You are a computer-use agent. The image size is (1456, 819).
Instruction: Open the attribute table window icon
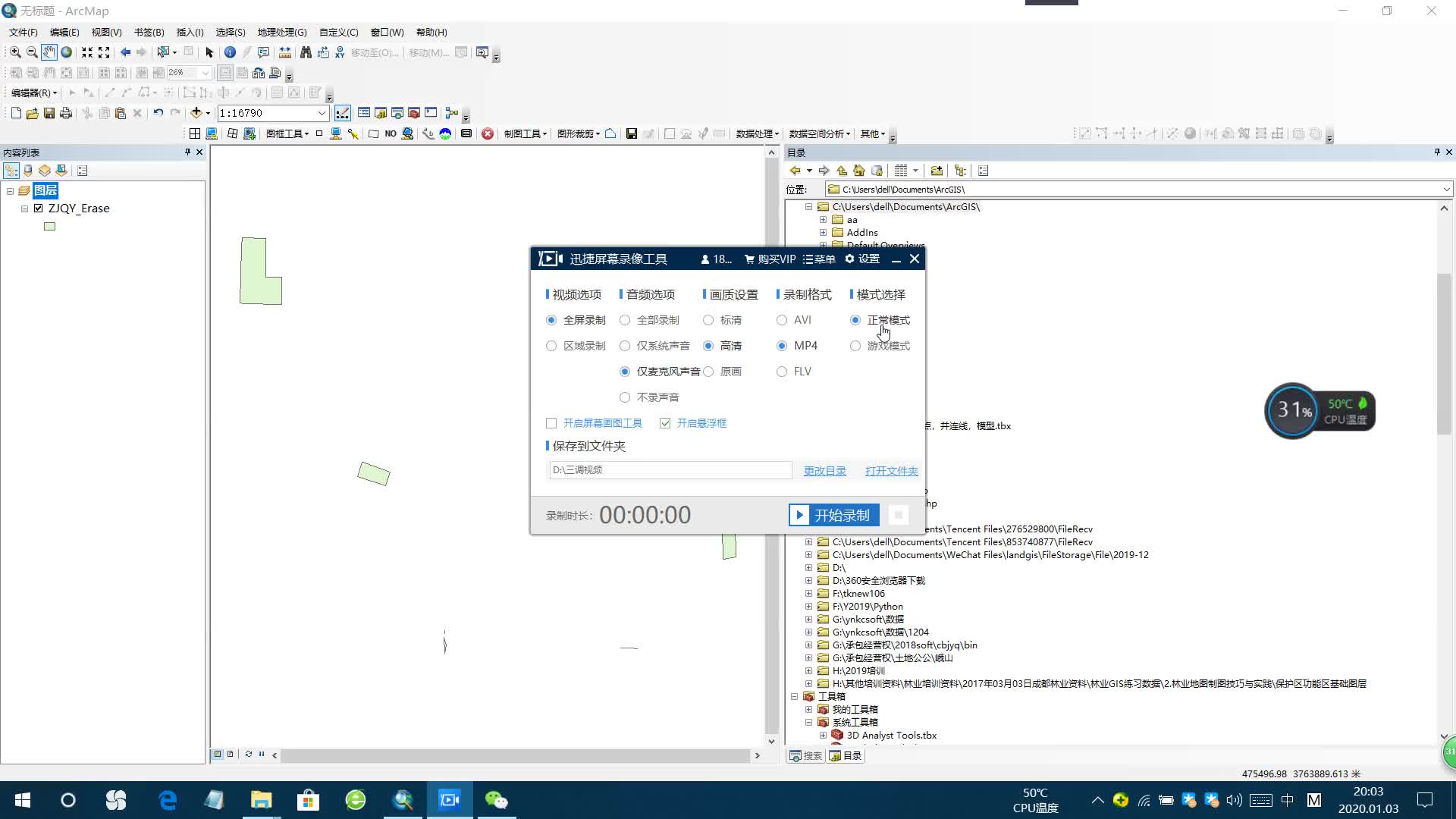click(364, 113)
